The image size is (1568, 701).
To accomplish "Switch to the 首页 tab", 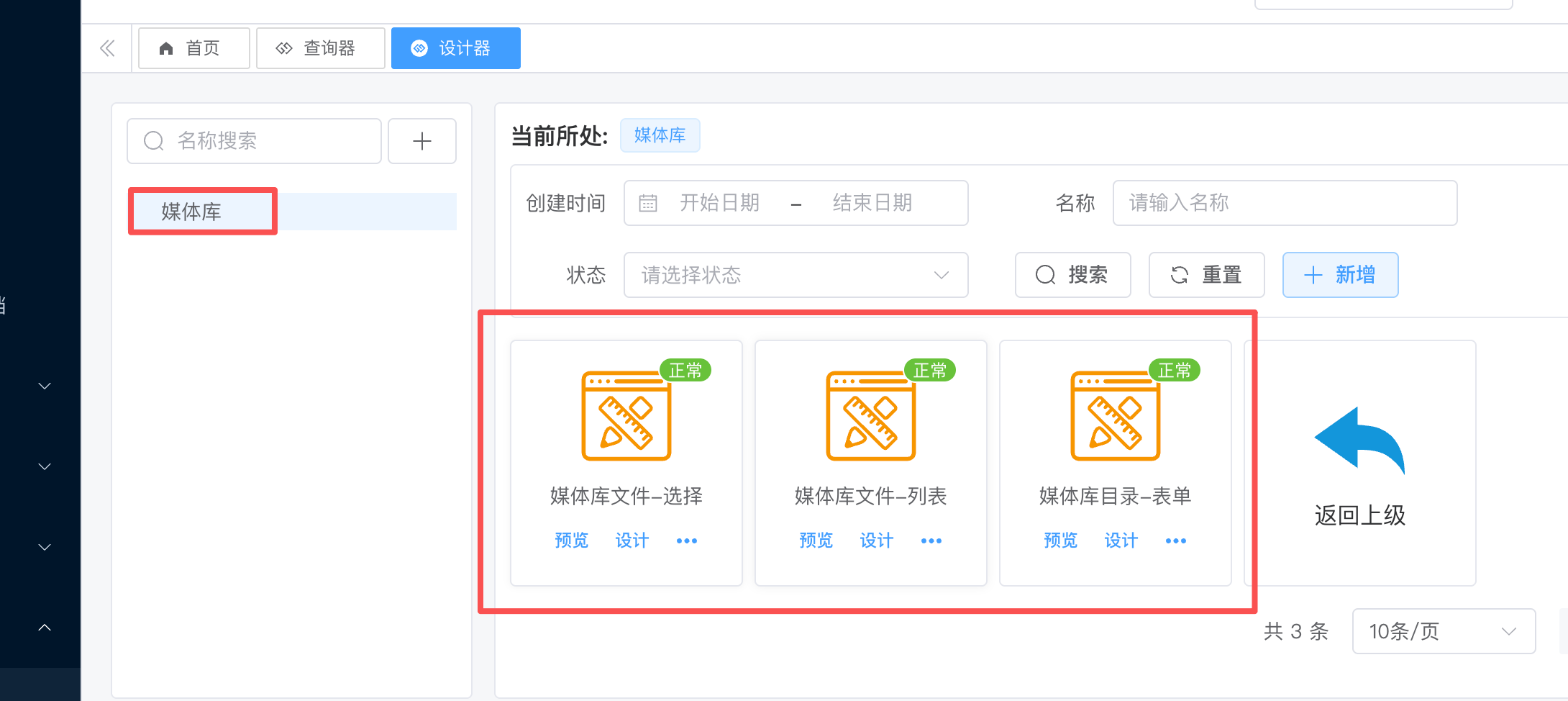I will pyautogui.click(x=193, y=48).
